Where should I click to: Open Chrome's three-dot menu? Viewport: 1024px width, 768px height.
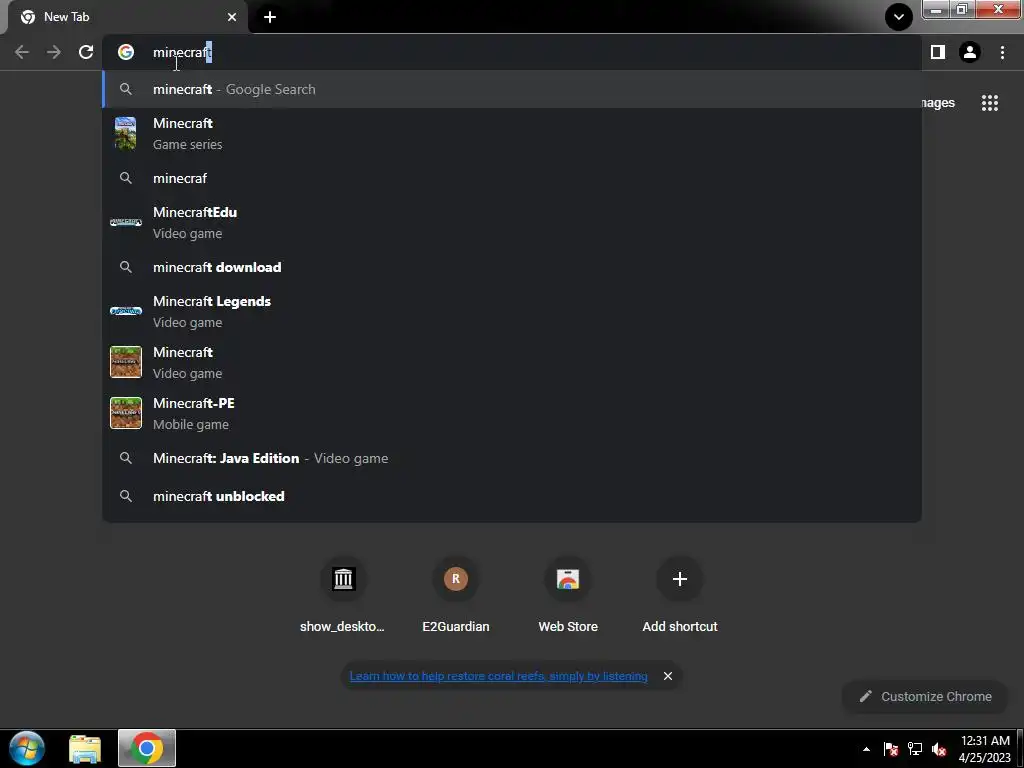point(1002,52)
